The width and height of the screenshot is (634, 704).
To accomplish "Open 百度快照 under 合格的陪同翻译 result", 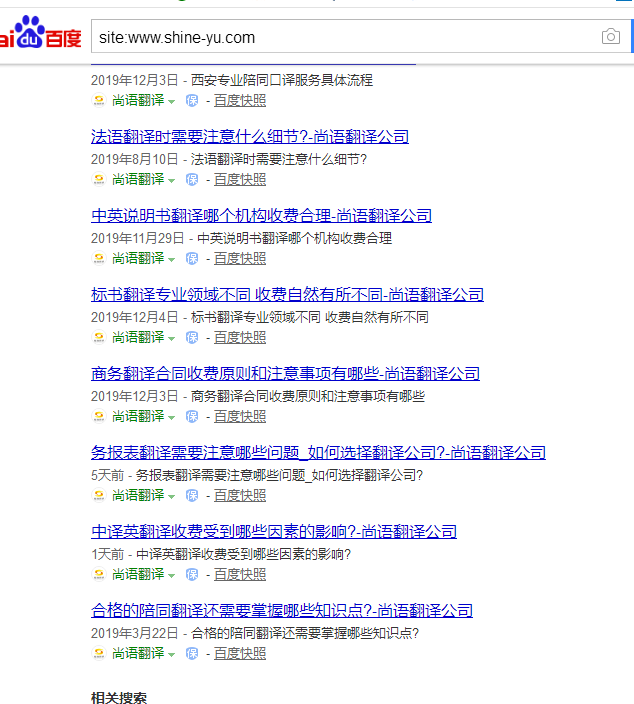I will click(x=240, y=654).
